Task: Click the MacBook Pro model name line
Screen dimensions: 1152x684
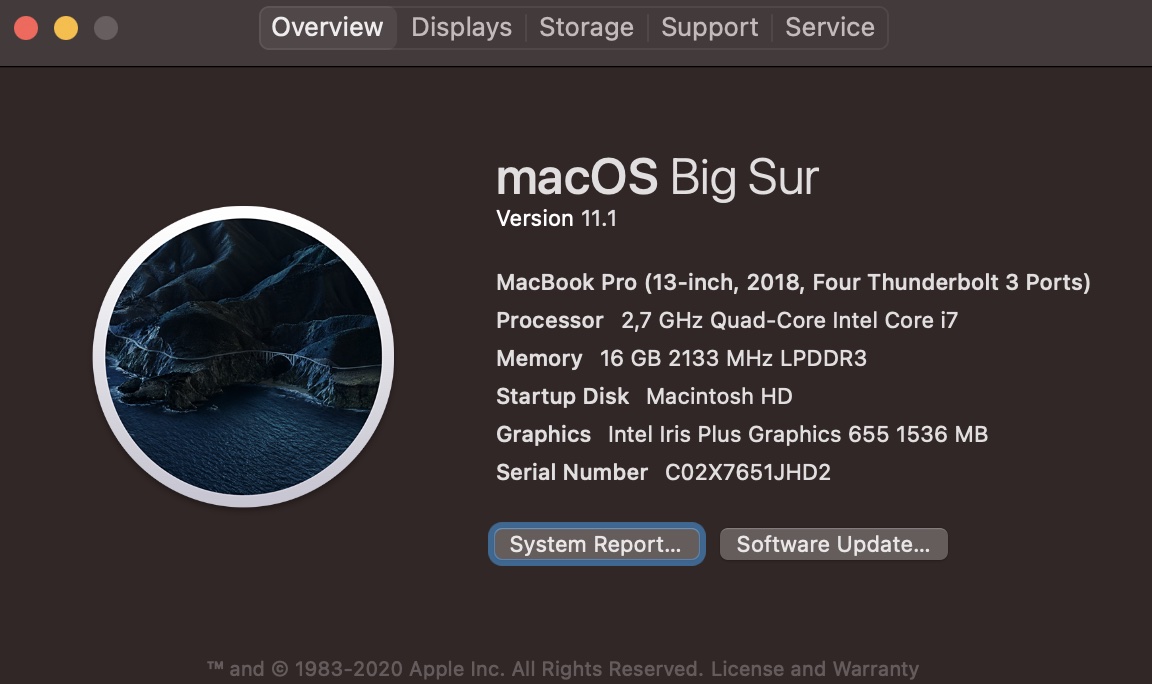Action: click(792, 283)
